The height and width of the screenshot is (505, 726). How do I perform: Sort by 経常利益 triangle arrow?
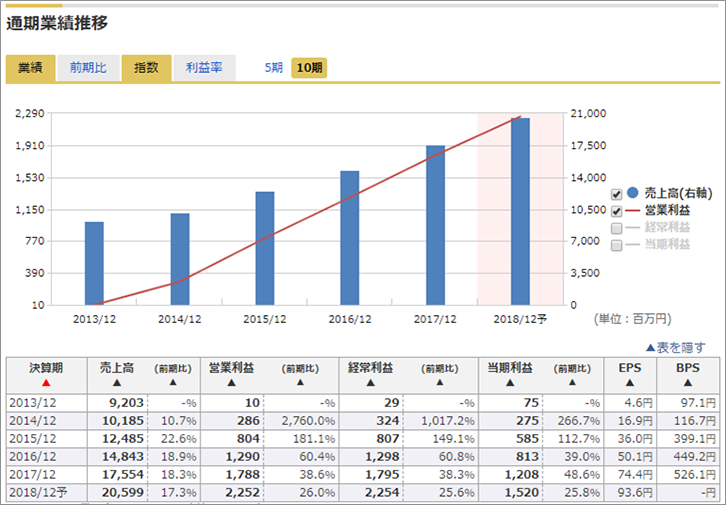click(370, 383)
